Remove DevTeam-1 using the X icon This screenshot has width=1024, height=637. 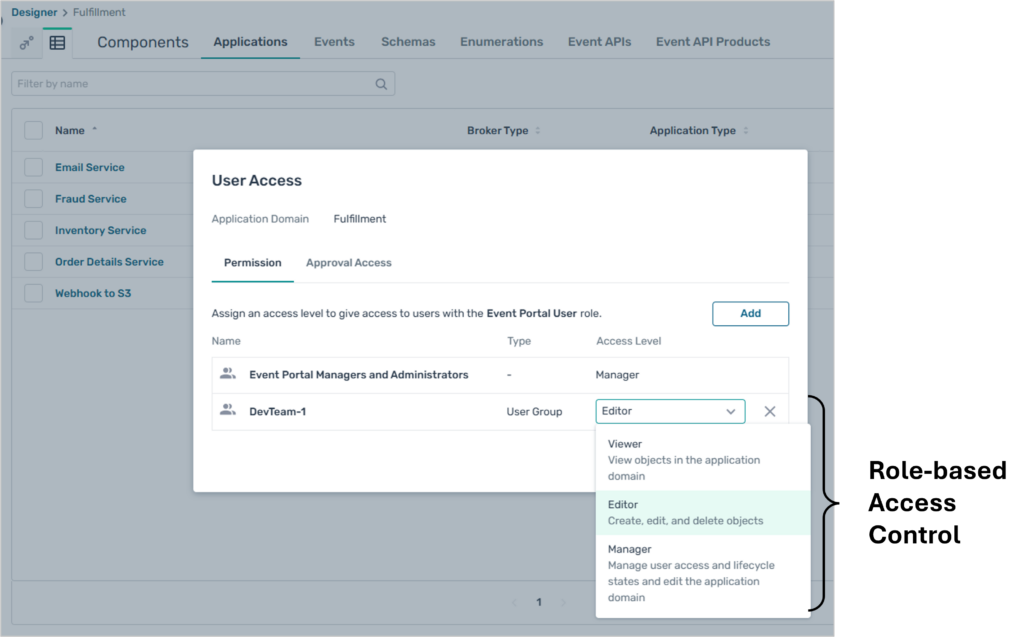[770, 411]
